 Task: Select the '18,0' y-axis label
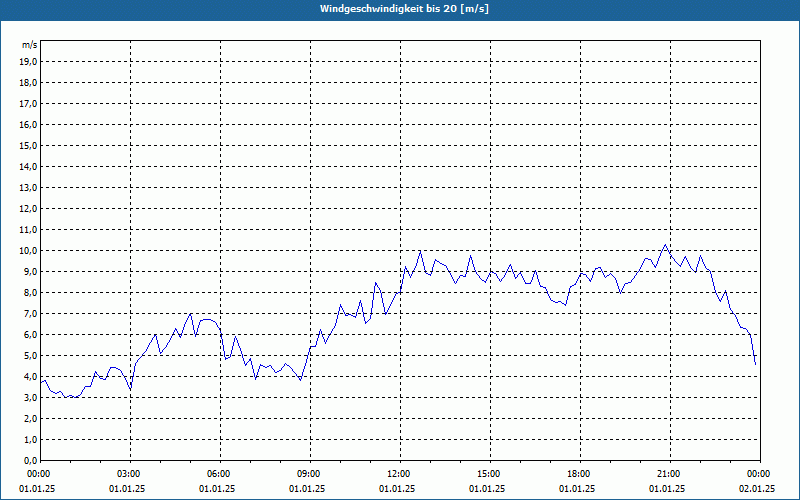pyautogui.click(x=28, y=83)
